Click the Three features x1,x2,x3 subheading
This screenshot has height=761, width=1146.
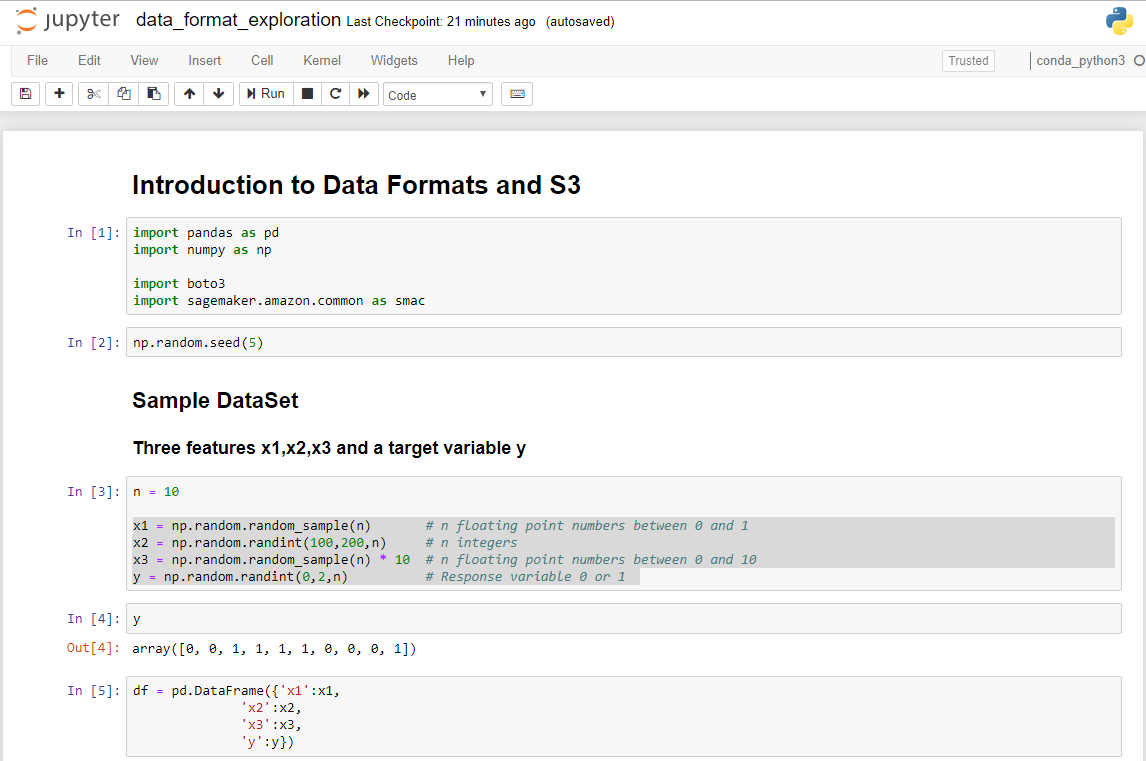tap(329, 448)
